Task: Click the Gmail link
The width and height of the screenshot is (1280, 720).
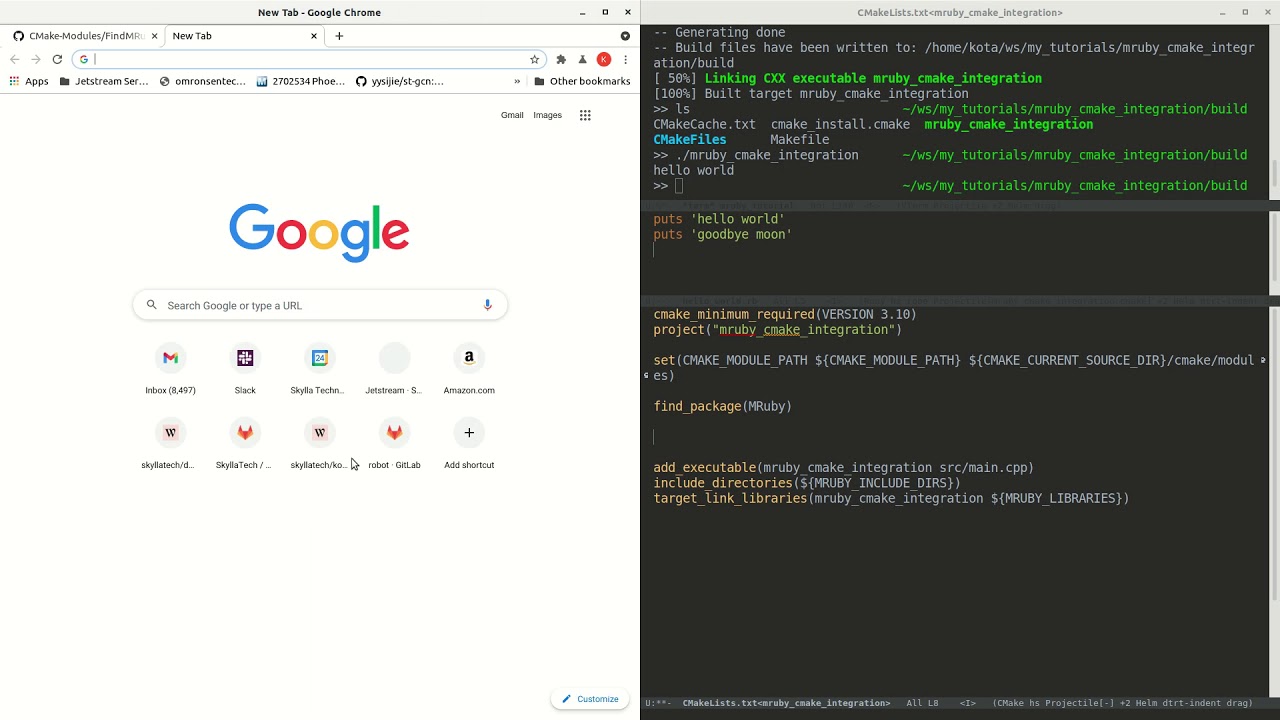Action: (x=512, y=115)
